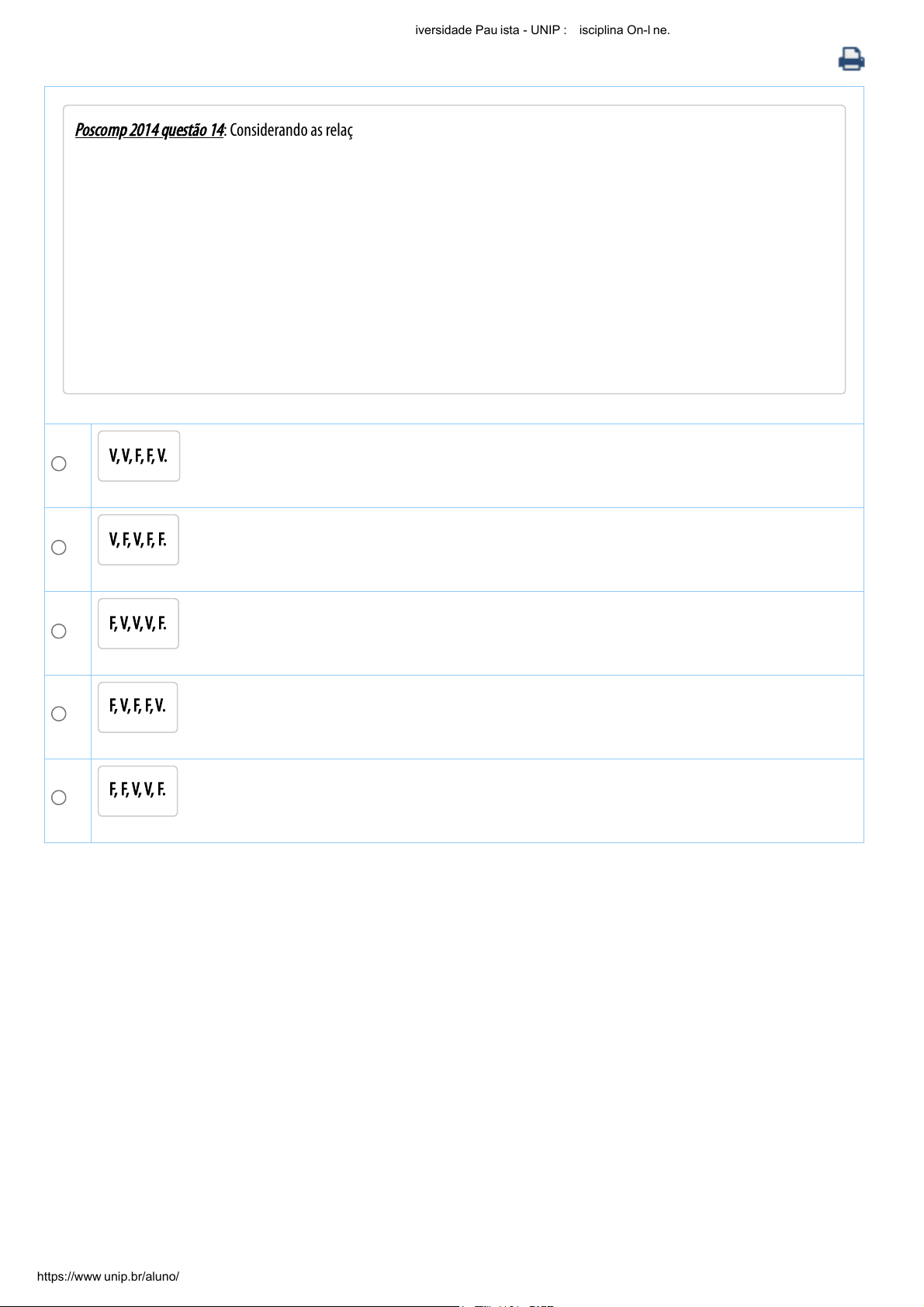Open the 'Poscomp 2014 questão 14' link
The image size is (924, 1307).
[x=149, y=130]
